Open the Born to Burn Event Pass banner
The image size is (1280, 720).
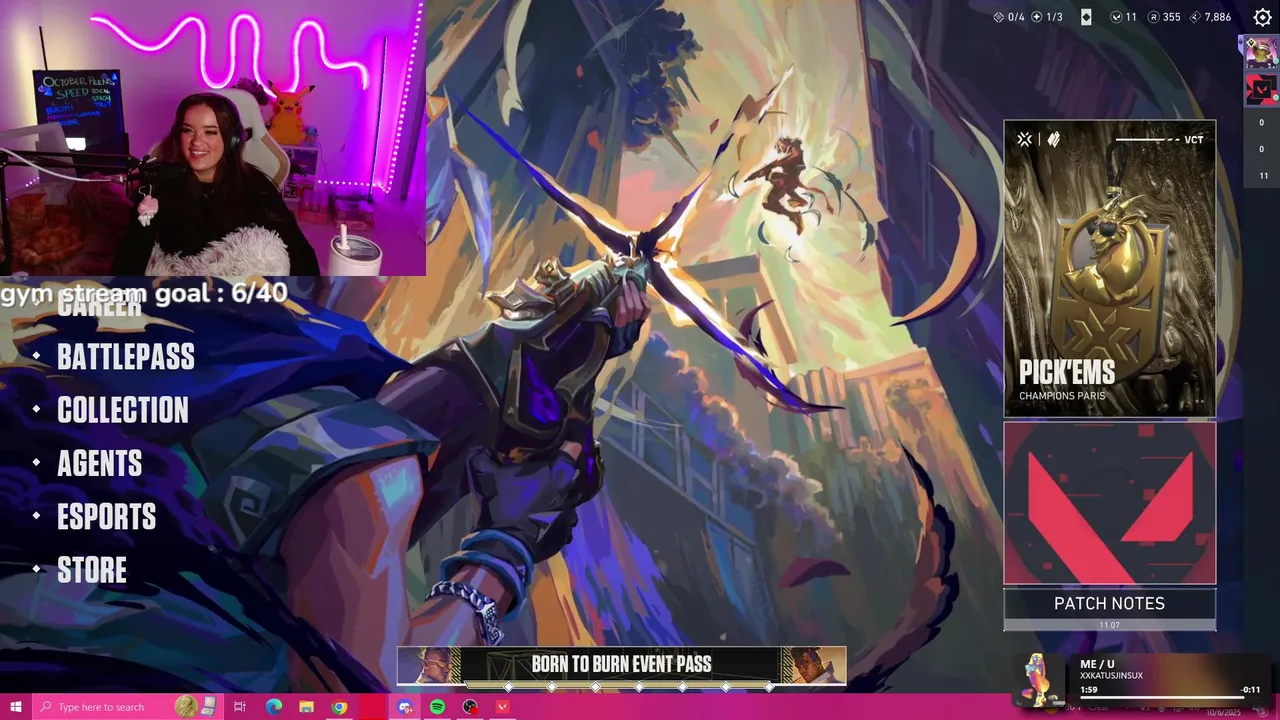click(x=621, y=664)
